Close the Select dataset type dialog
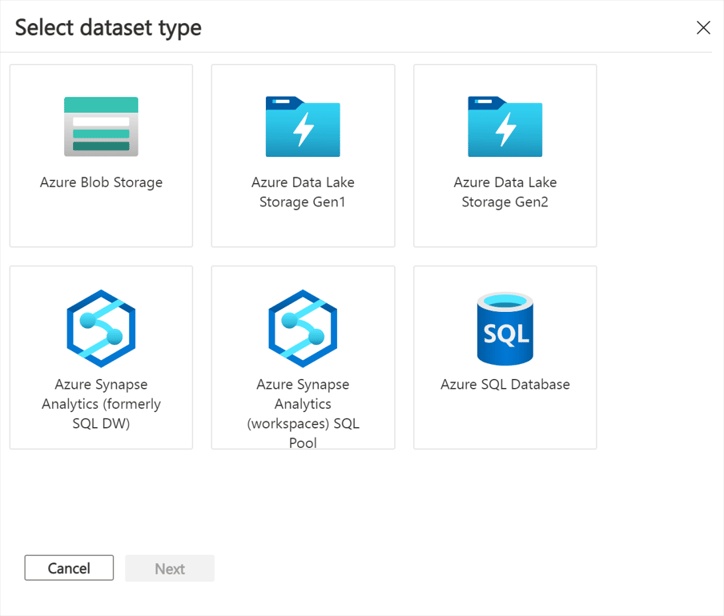 pos(703,28)
